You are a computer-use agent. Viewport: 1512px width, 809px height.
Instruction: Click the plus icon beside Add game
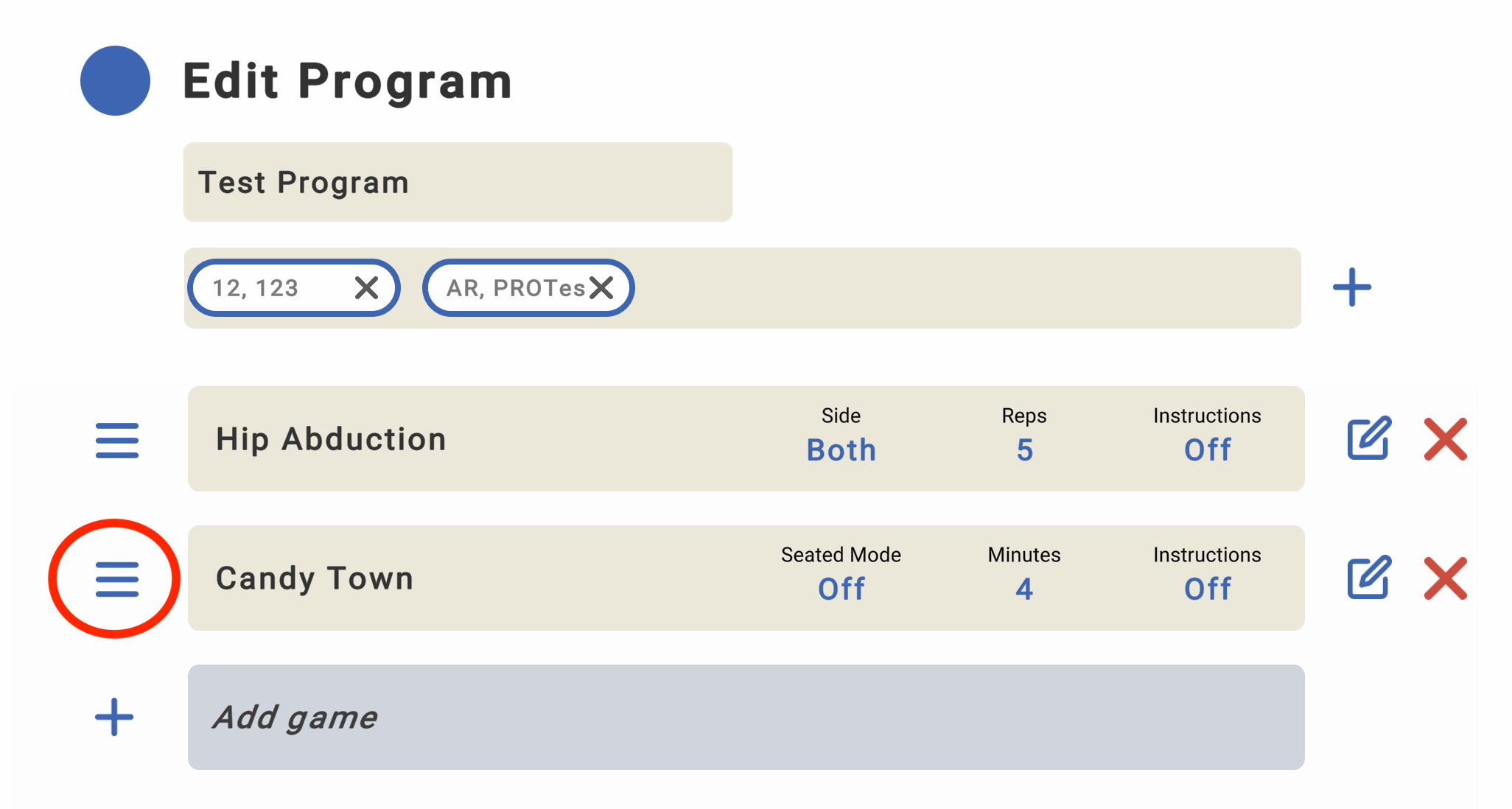tap(114, 717)
